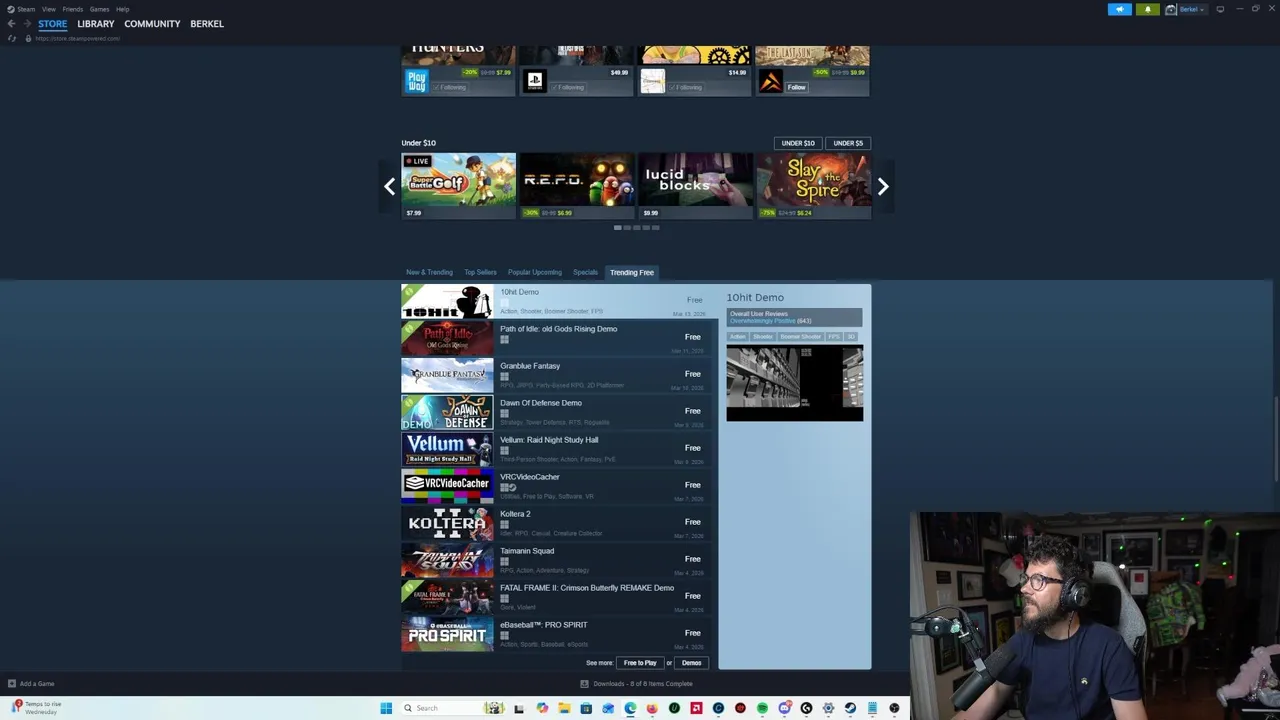Open the Games menu
This screenshot has width=1280, height=720.
[99, 9]
